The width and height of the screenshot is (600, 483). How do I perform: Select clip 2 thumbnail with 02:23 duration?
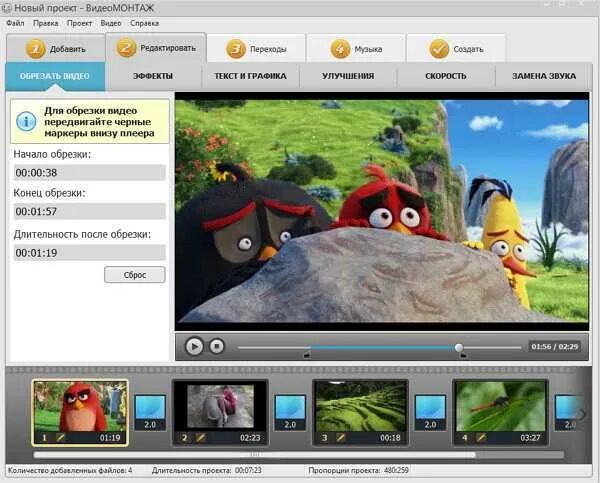(x=220, y=413)
